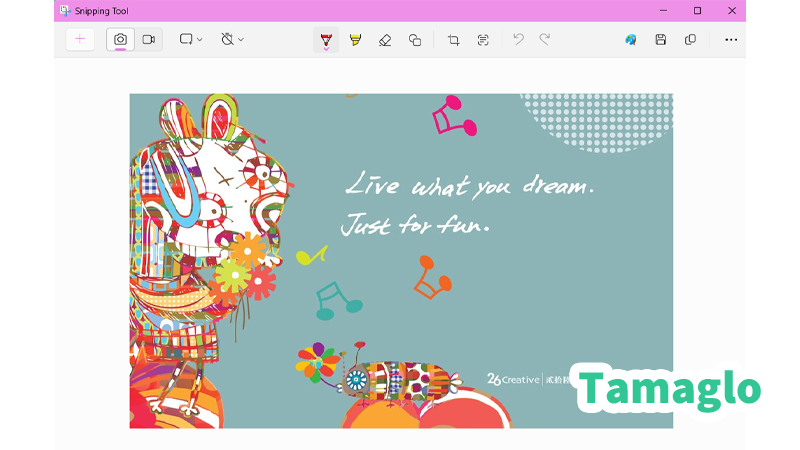The image size is (800, 450).
Task: Save the snip with the floppy disk icon
Action: tap(660, 40)
